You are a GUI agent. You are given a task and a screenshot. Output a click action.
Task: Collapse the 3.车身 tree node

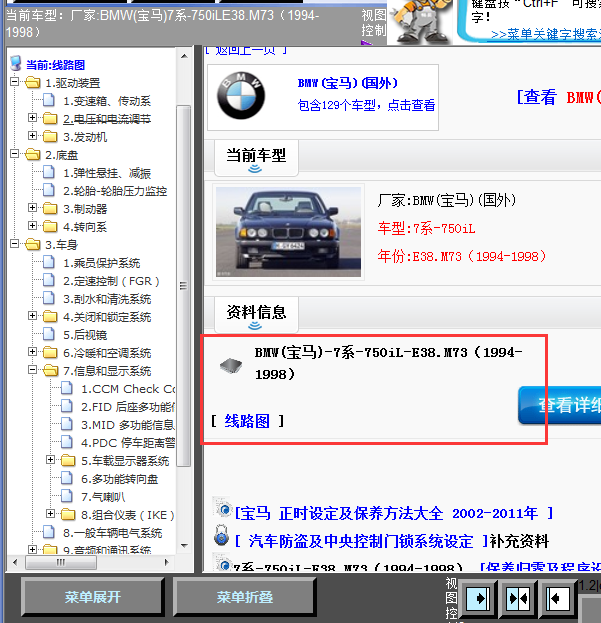14,244
